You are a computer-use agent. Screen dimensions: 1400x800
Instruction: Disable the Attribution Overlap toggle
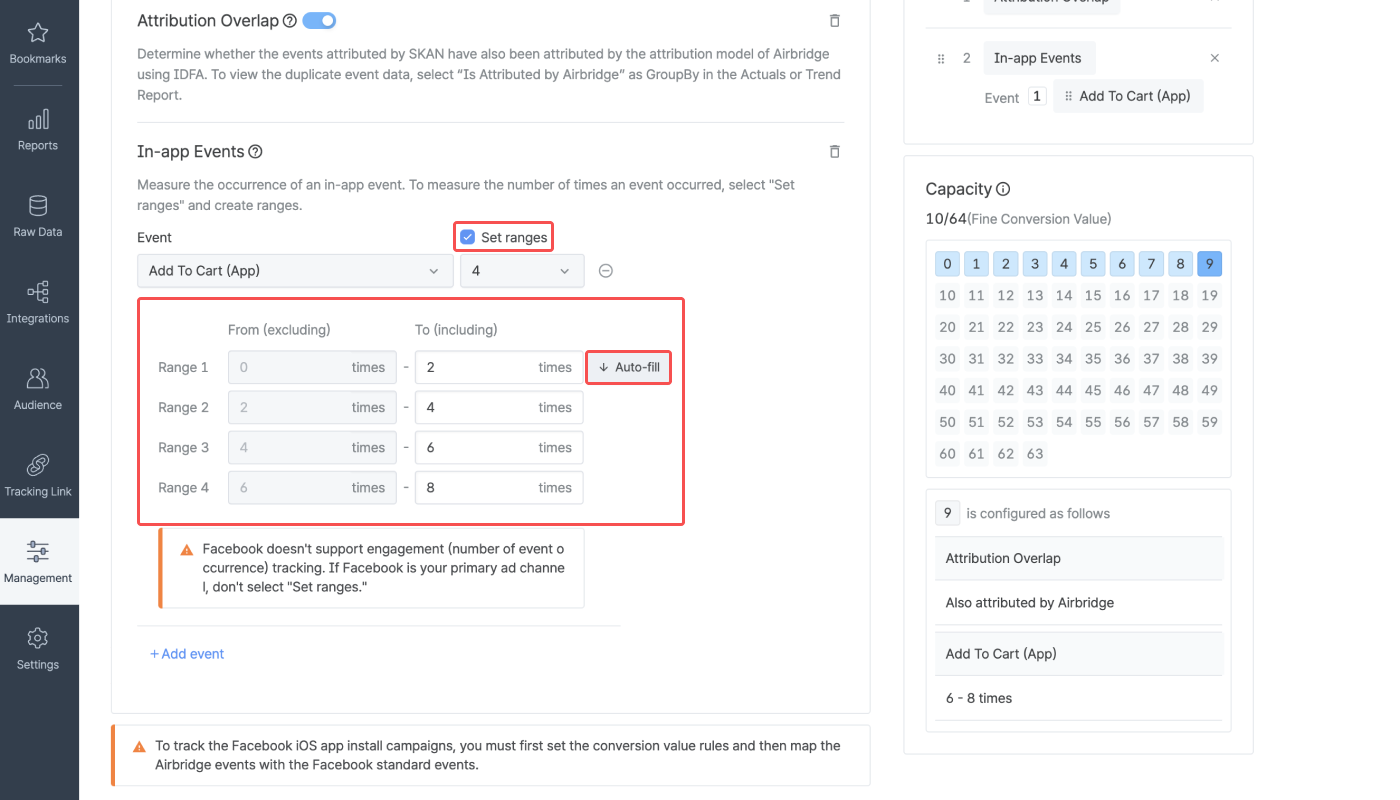319,20
